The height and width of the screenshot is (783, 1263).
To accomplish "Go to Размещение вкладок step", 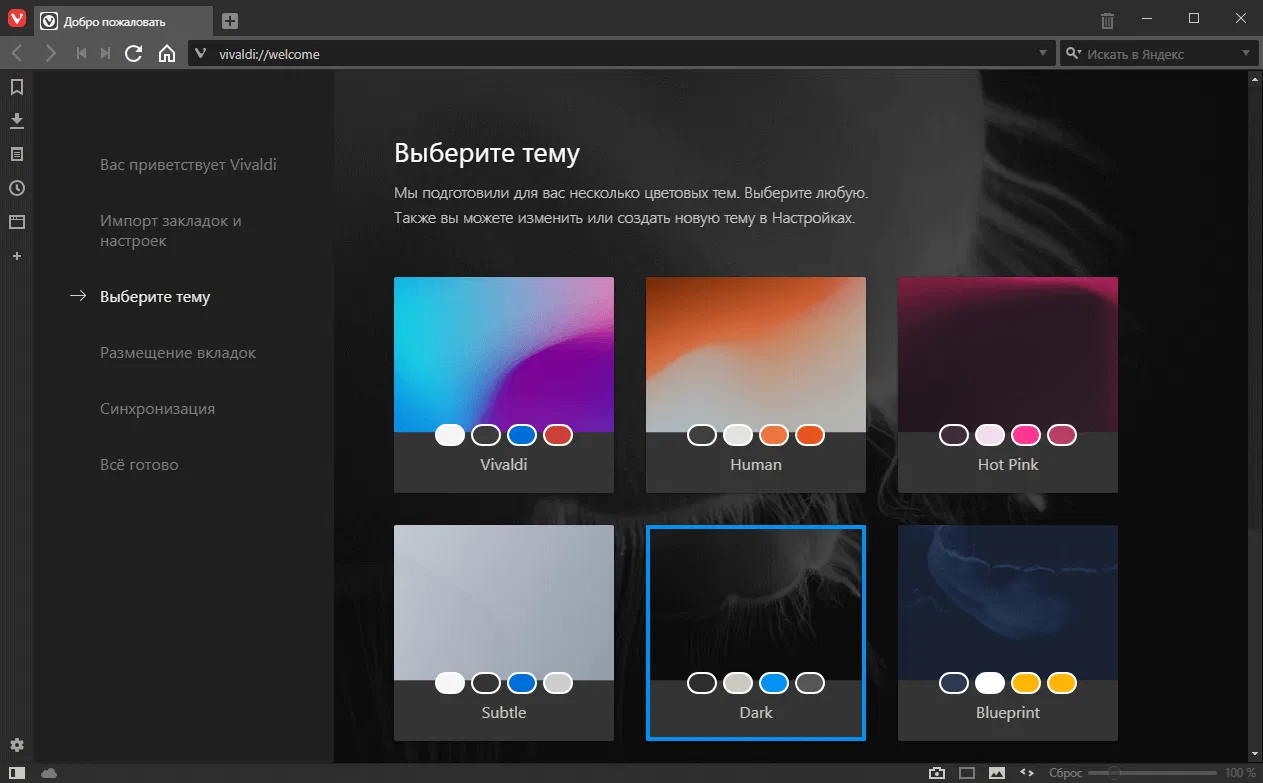I will (178, 353).
